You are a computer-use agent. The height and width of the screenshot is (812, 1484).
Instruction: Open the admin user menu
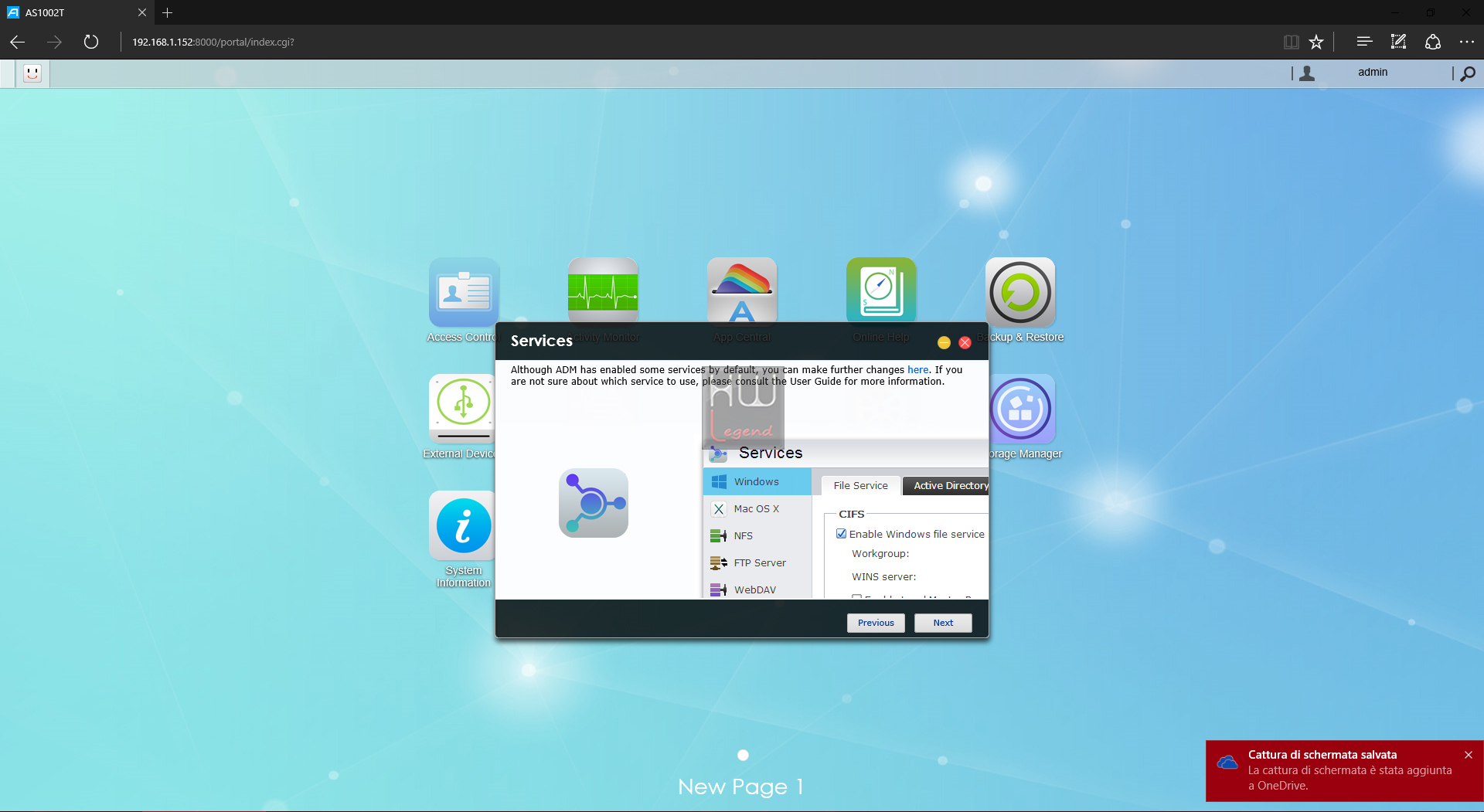tap(1373, 72)
